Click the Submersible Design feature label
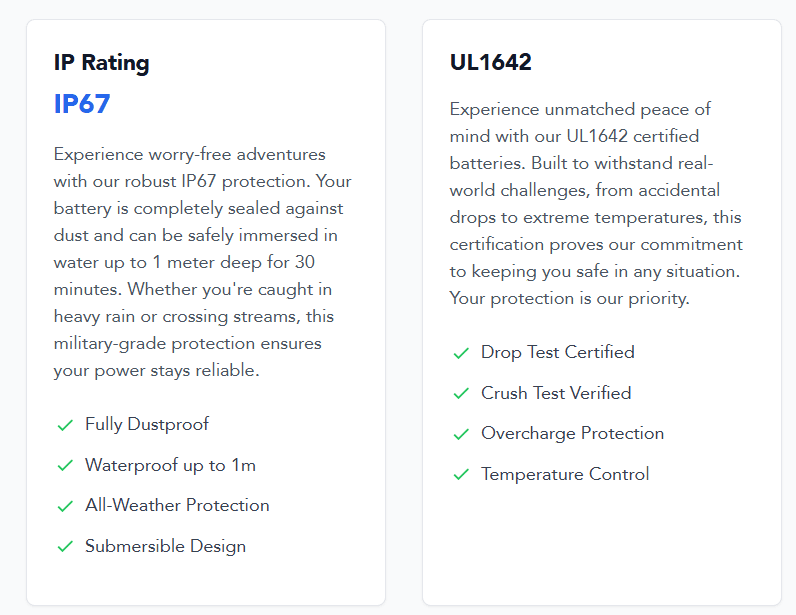This screenshot has width=796, height=615. pyautogui.click(x=165, y=546)
